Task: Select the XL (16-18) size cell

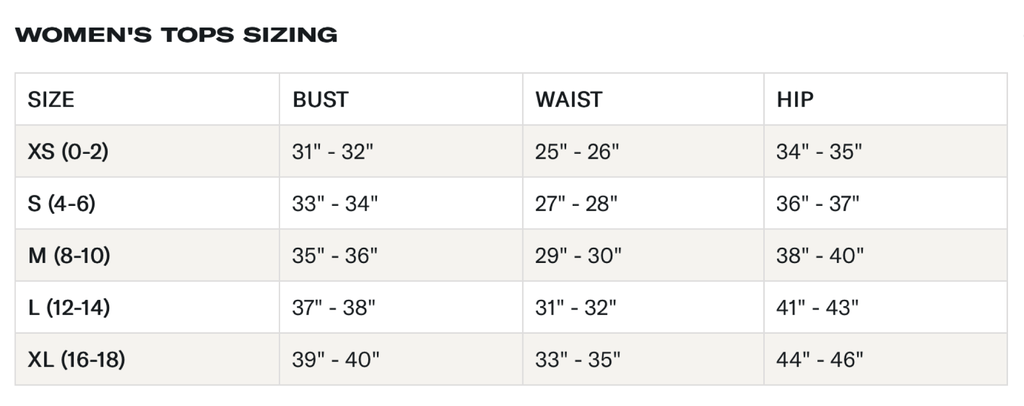Action: pyautogui.click(x=76, y=360)
